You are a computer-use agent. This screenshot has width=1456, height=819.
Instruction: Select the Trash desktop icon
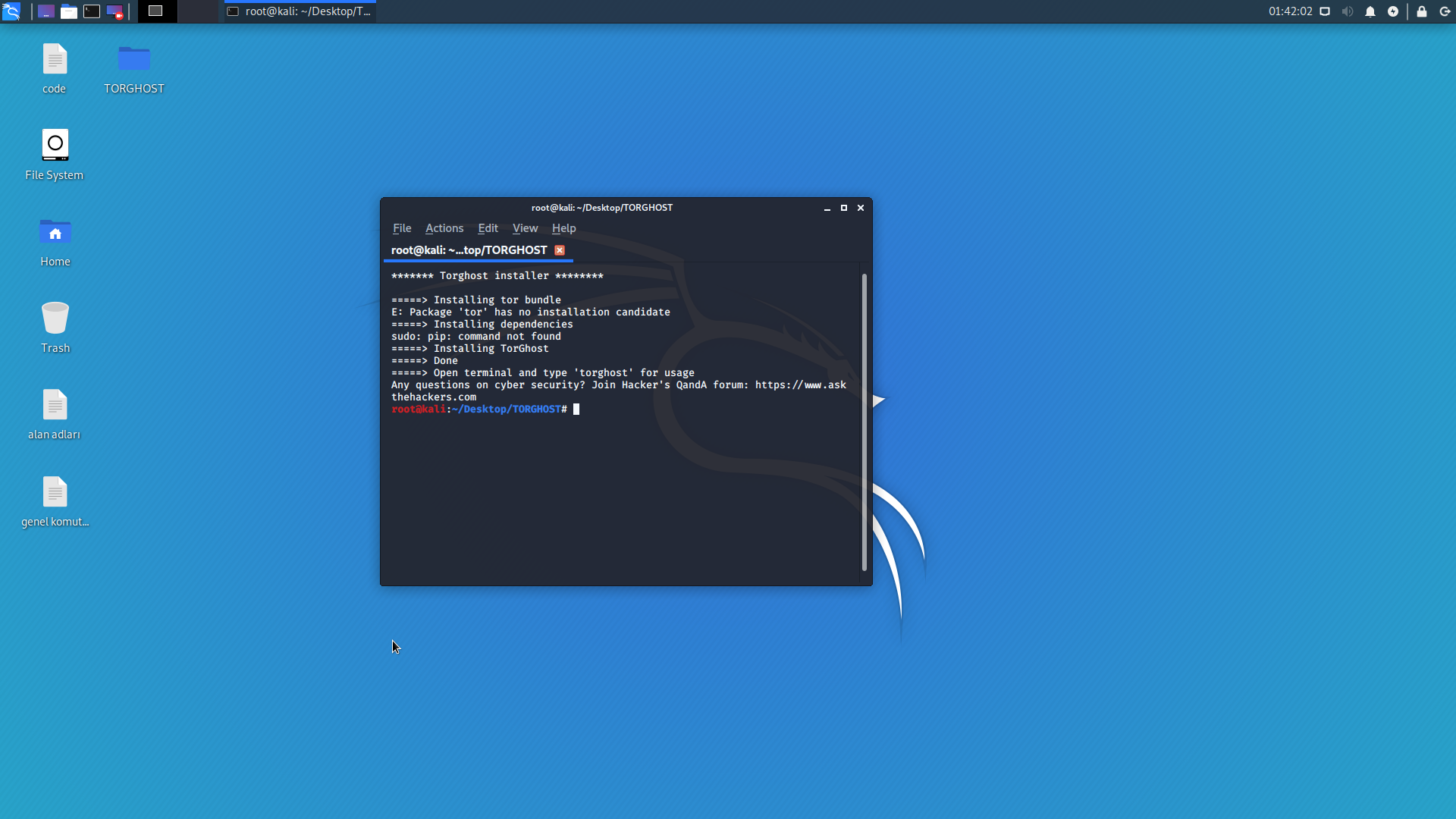pyautogui.click(x=55, y=328)
